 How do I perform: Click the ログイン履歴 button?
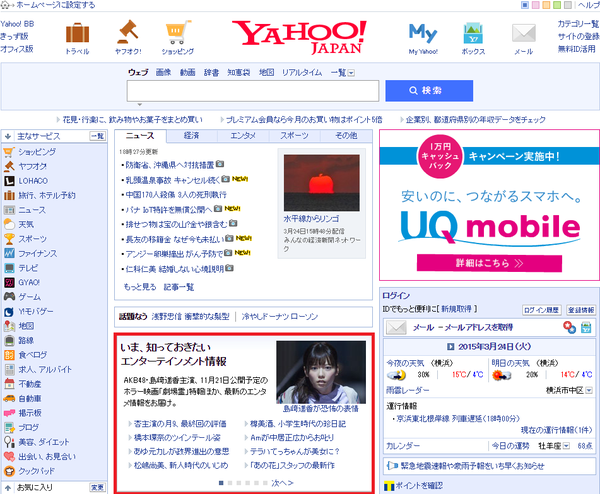[x=541, y=310]
